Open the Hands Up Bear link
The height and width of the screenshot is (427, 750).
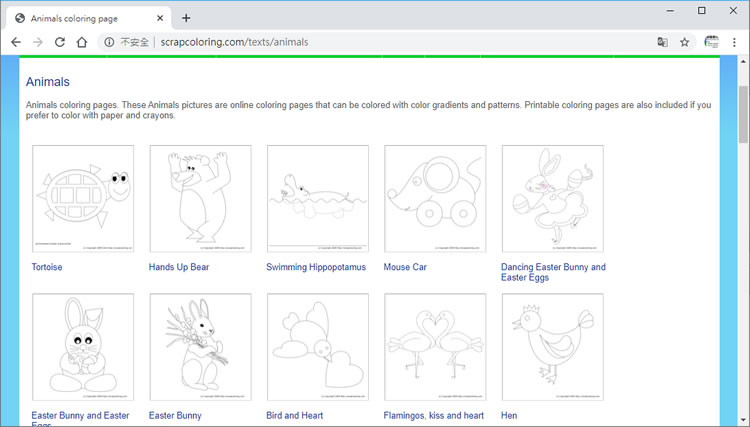(x=179, y=268)
